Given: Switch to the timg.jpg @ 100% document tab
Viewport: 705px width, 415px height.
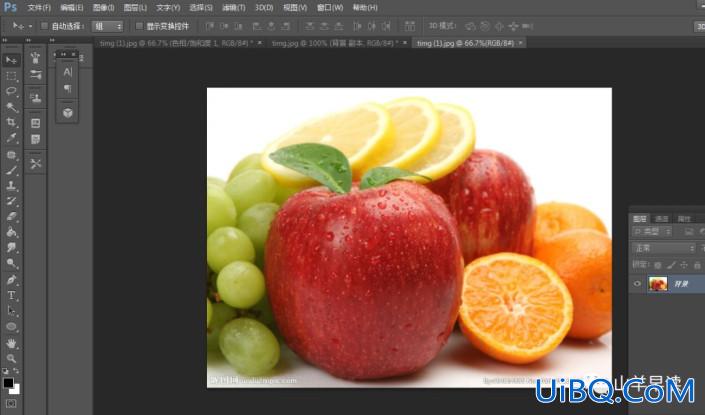Looking at the screenshot, I should coord(335,43).
